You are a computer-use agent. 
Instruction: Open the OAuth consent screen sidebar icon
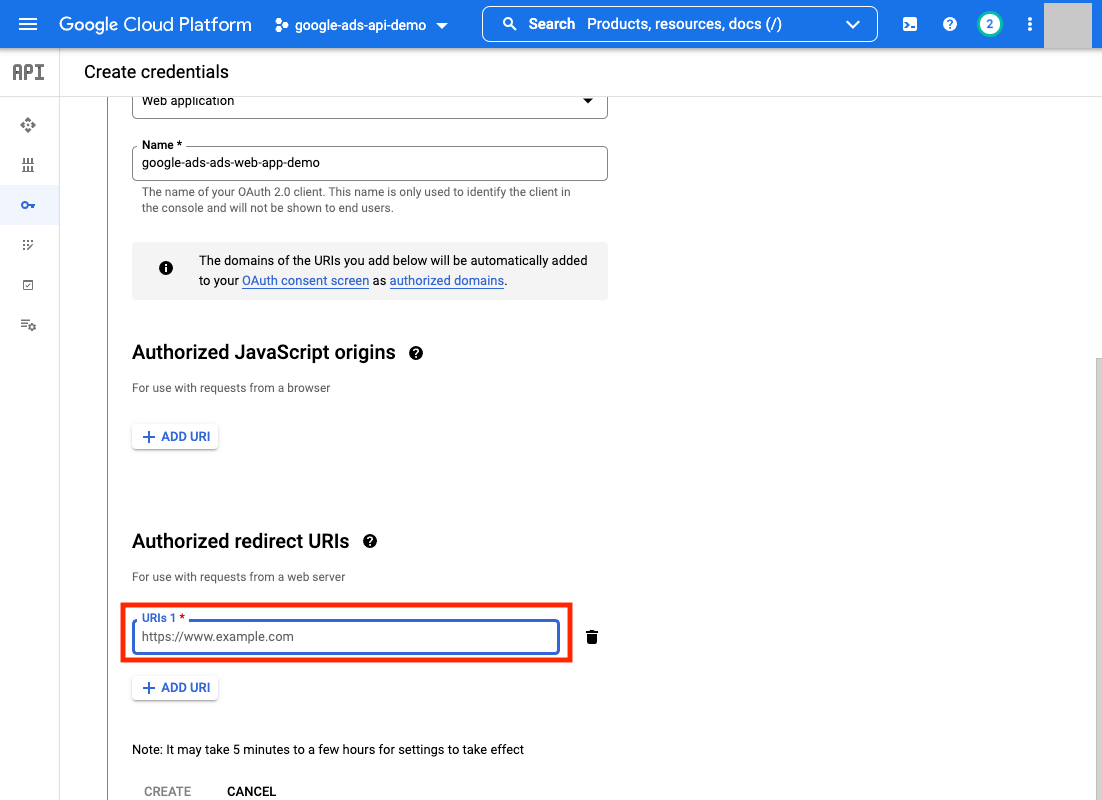click(x=28, y=245)
